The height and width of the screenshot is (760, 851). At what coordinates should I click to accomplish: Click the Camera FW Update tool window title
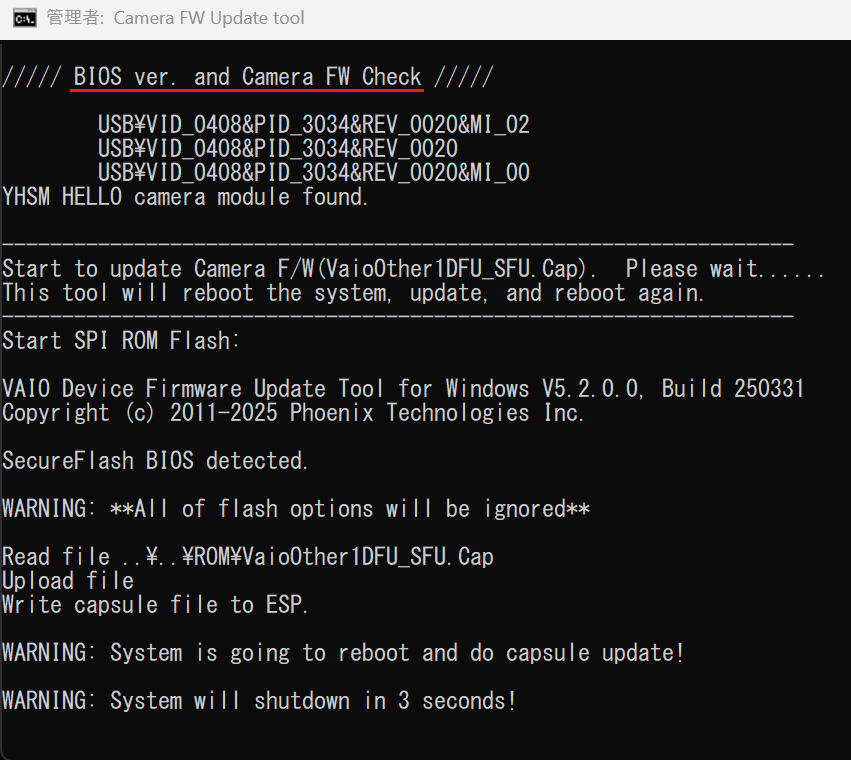[x=175, y=18]
